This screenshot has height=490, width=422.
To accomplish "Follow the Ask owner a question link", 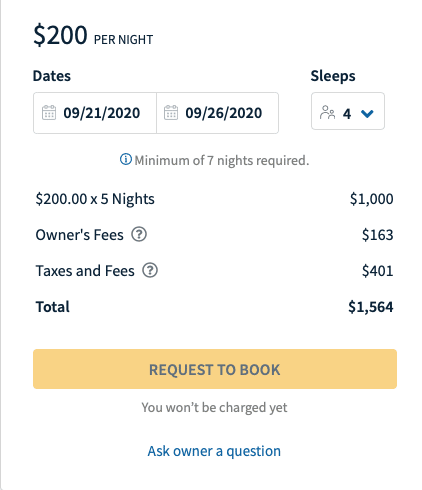I will [214, 451].
